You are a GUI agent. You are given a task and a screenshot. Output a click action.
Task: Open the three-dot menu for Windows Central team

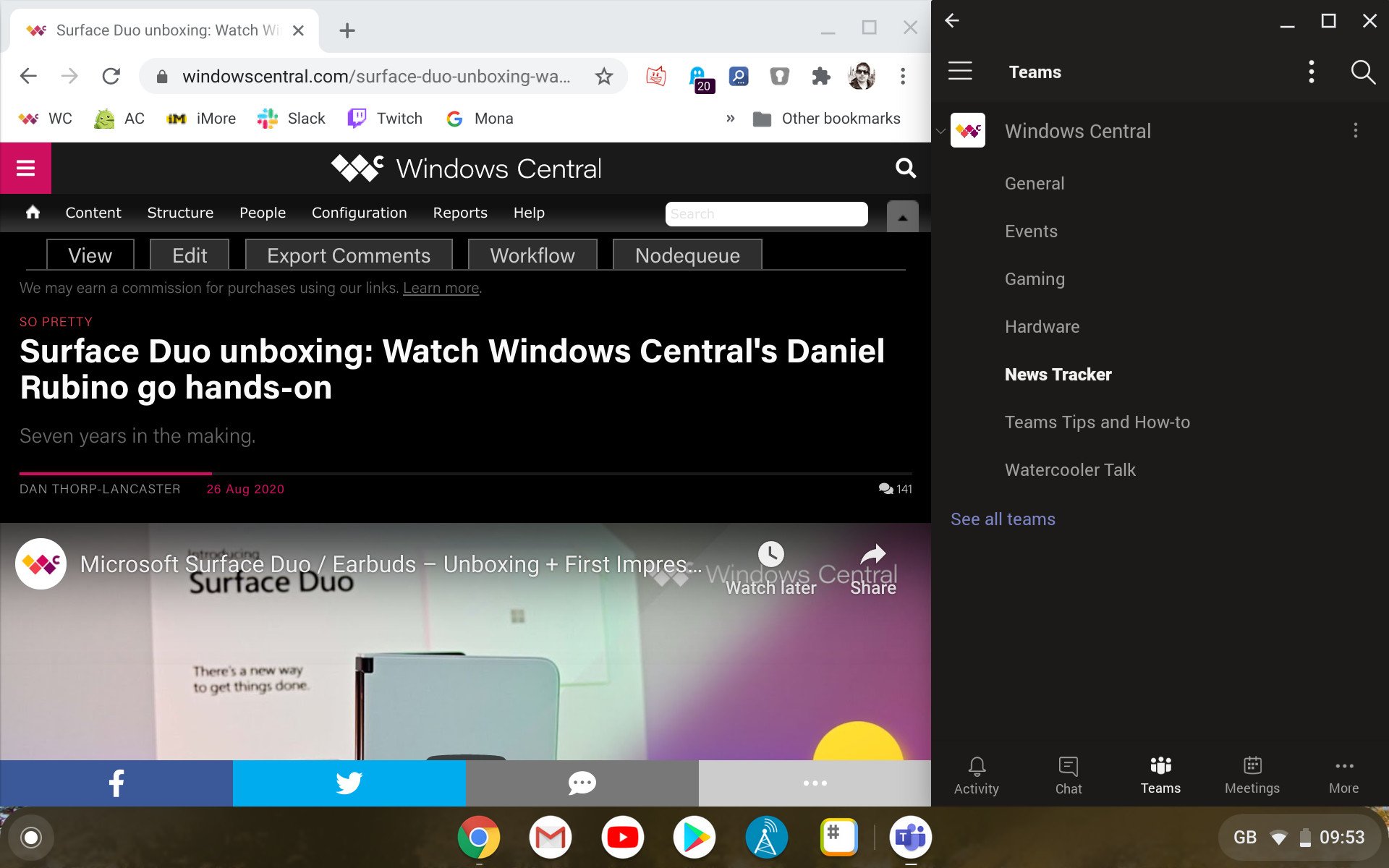1356,130
